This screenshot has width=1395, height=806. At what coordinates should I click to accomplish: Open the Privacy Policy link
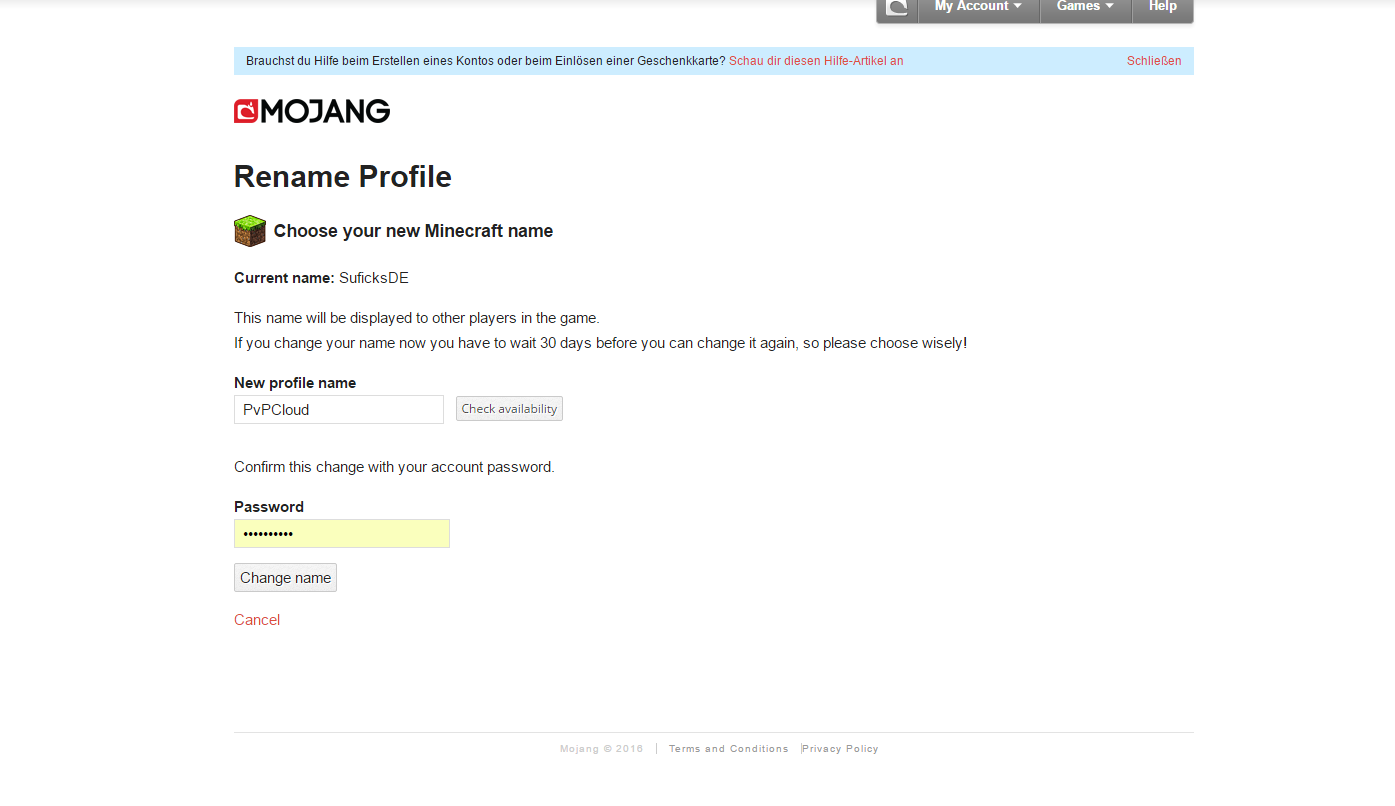point(841,749)
